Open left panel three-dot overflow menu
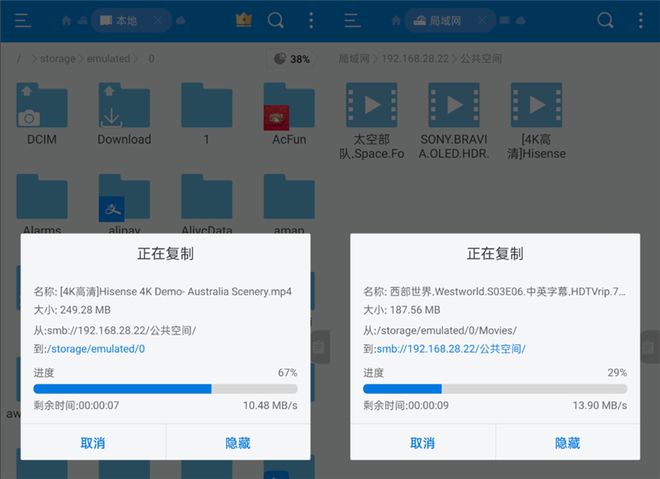This screenshot has width=660, height=479. (311, 20)
